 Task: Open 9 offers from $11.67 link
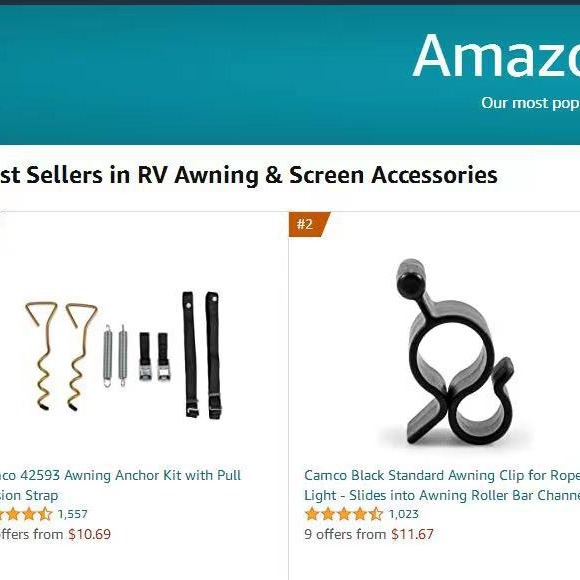click(x=369, y=534)
